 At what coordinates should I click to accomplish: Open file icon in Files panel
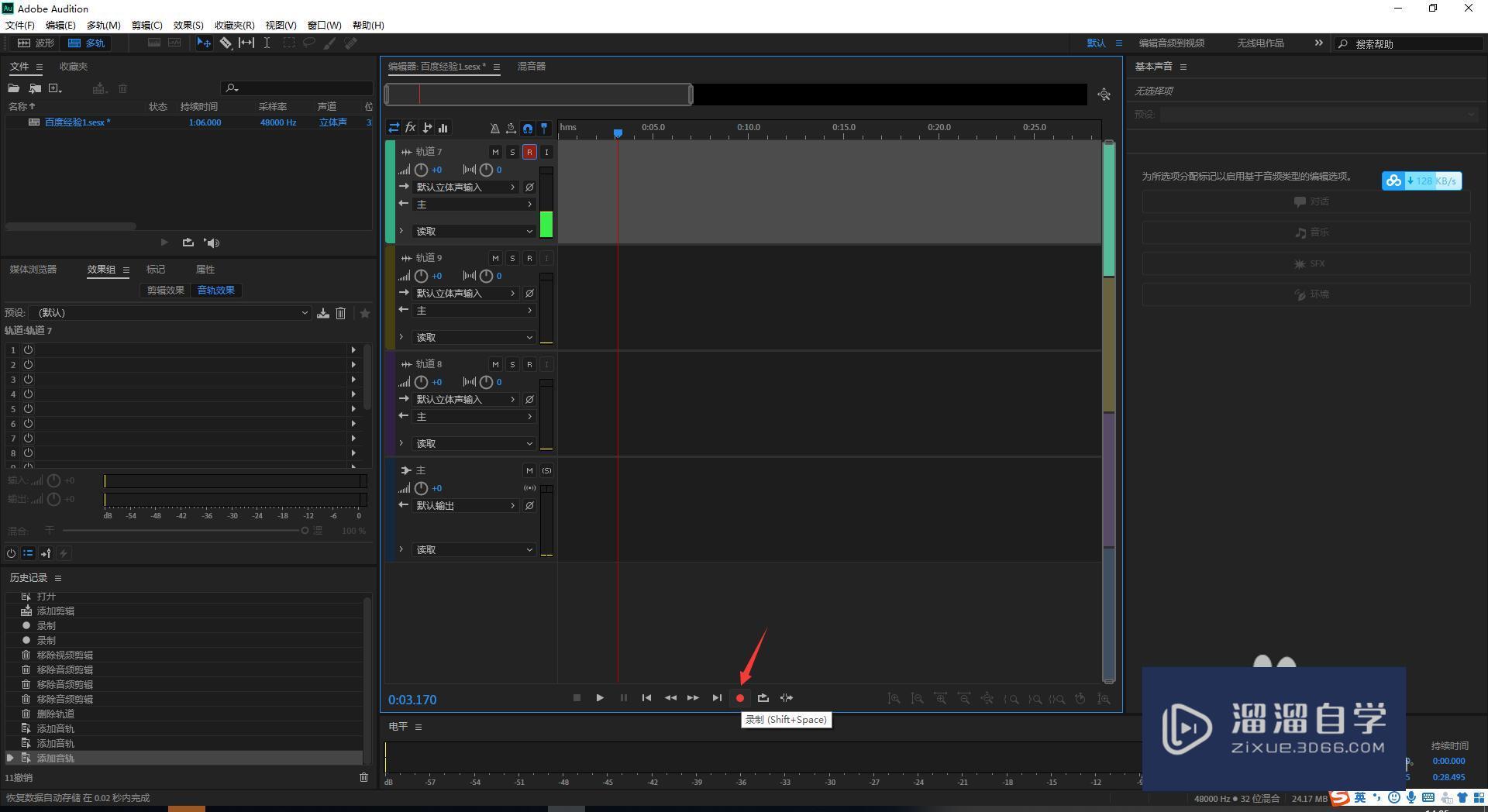tap(14, 88)
